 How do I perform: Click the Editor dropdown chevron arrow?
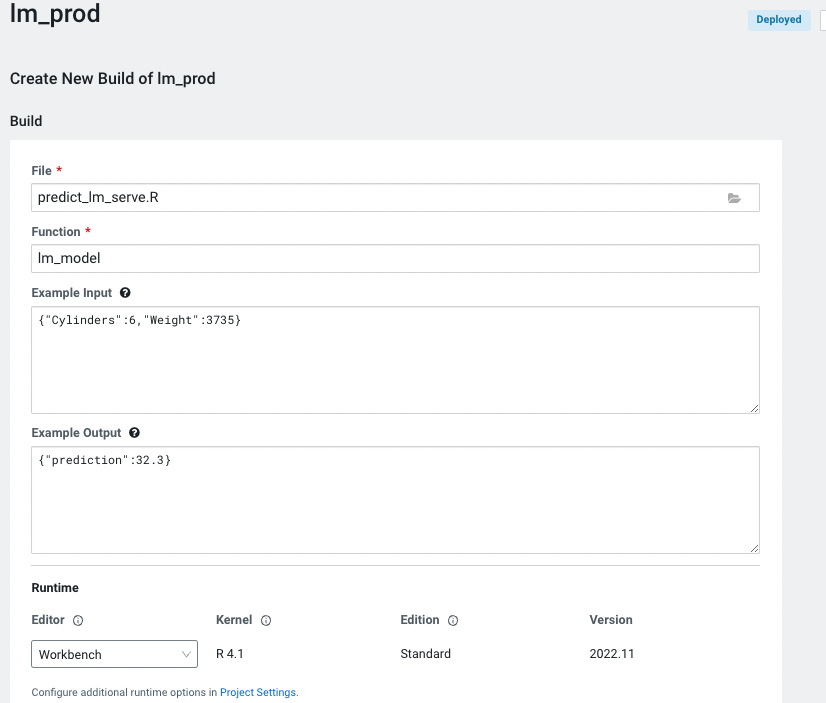coord(185,654)
